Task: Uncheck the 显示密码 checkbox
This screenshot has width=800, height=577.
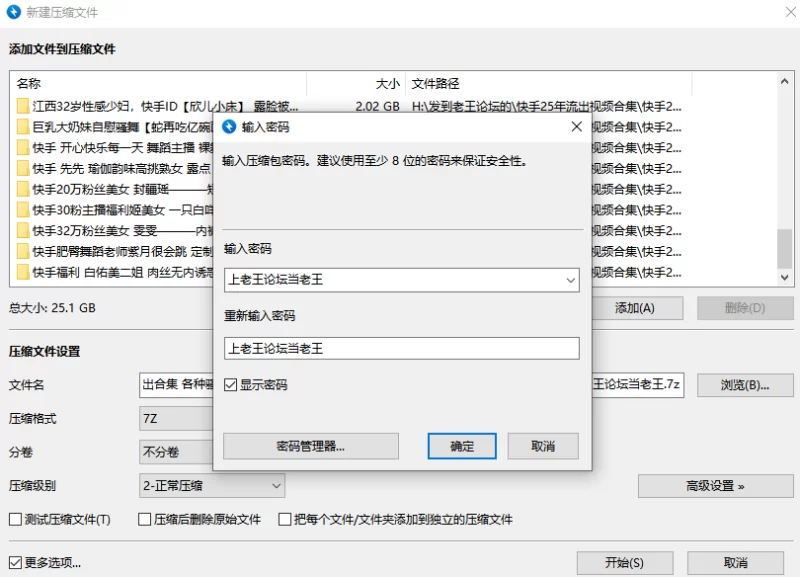Action: (x=231, y=385)
